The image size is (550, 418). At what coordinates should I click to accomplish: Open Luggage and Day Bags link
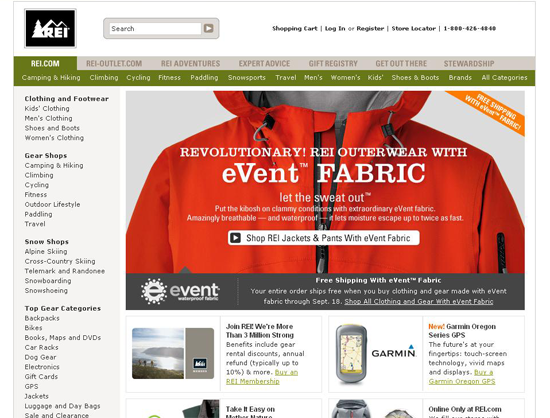[x=62, y=406]
